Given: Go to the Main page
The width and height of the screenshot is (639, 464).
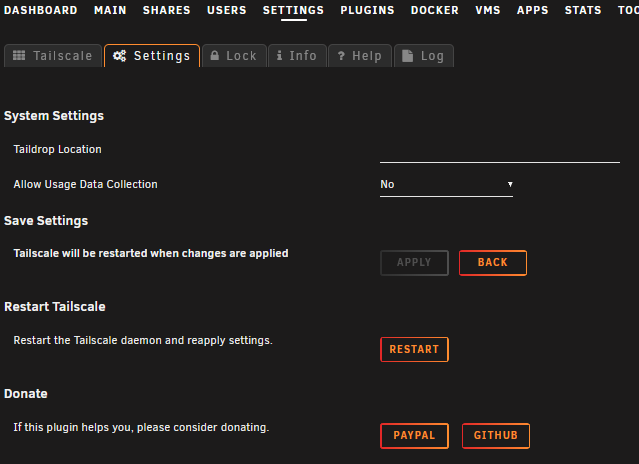Looking at the screenshot, I should (x=110, y=10).
